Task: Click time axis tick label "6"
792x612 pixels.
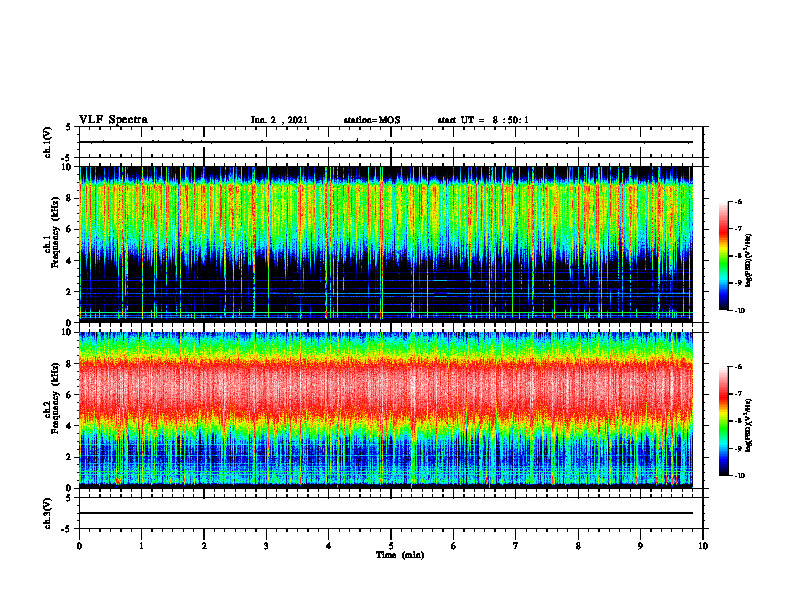Action: [x=454, y=546]
